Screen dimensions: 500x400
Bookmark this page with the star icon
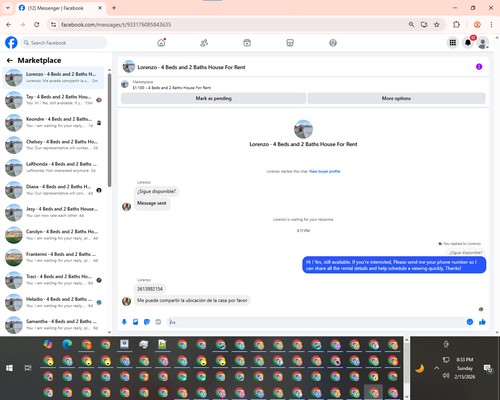coord(437,25)
